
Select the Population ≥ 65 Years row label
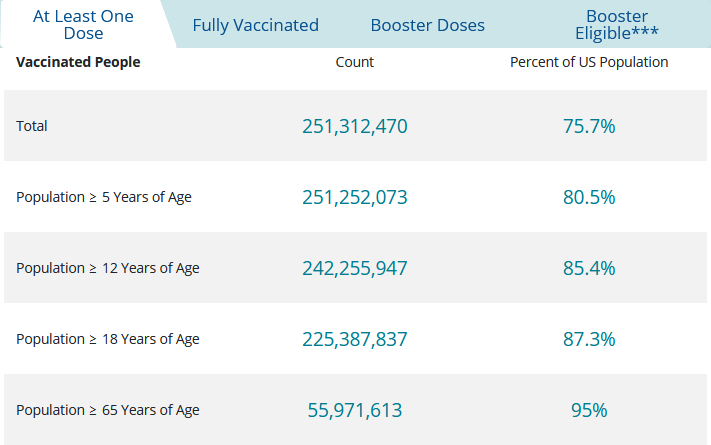pos(108,410)
